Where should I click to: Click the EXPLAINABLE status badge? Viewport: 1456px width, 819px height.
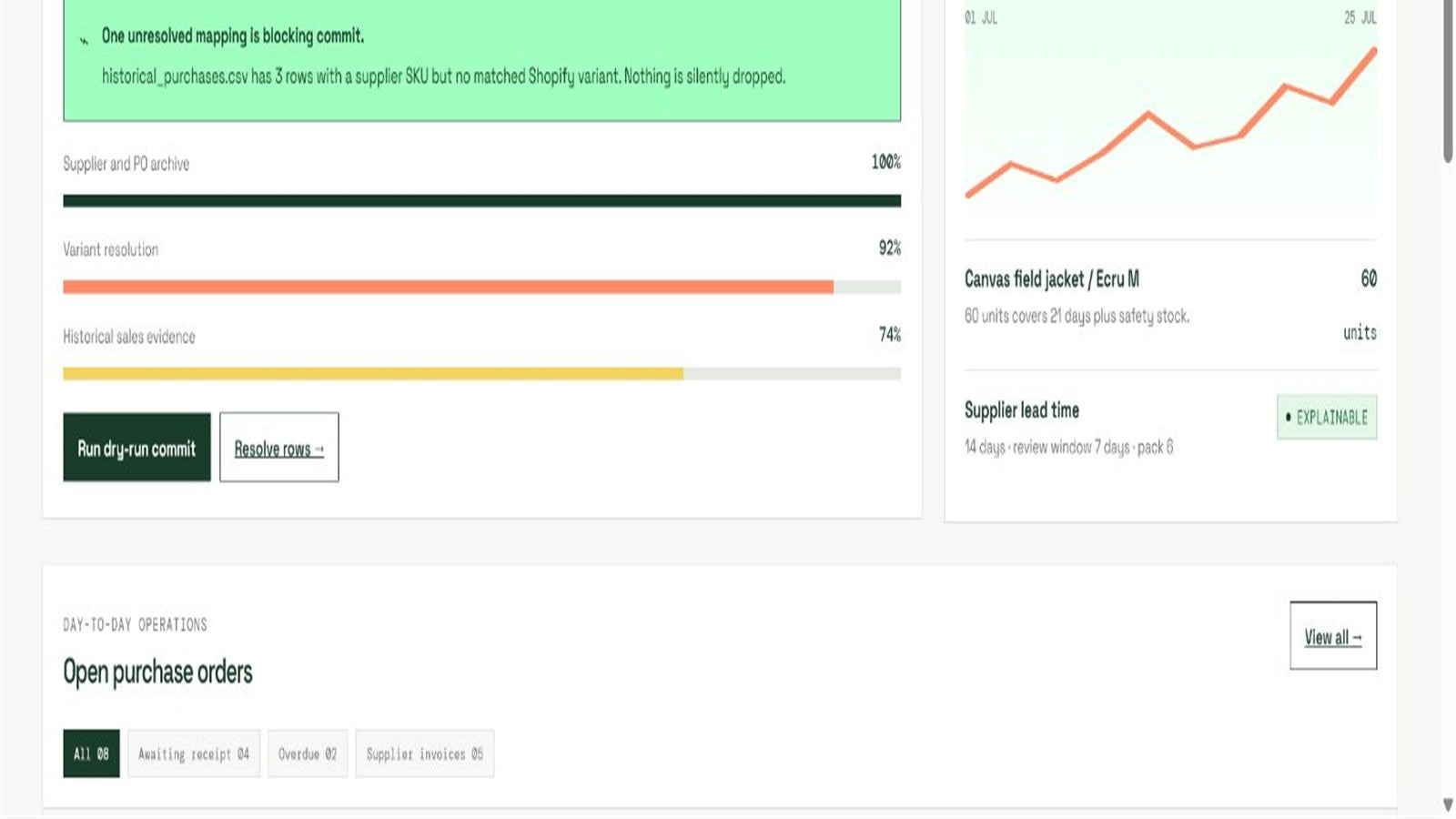tap(1327, 417)
